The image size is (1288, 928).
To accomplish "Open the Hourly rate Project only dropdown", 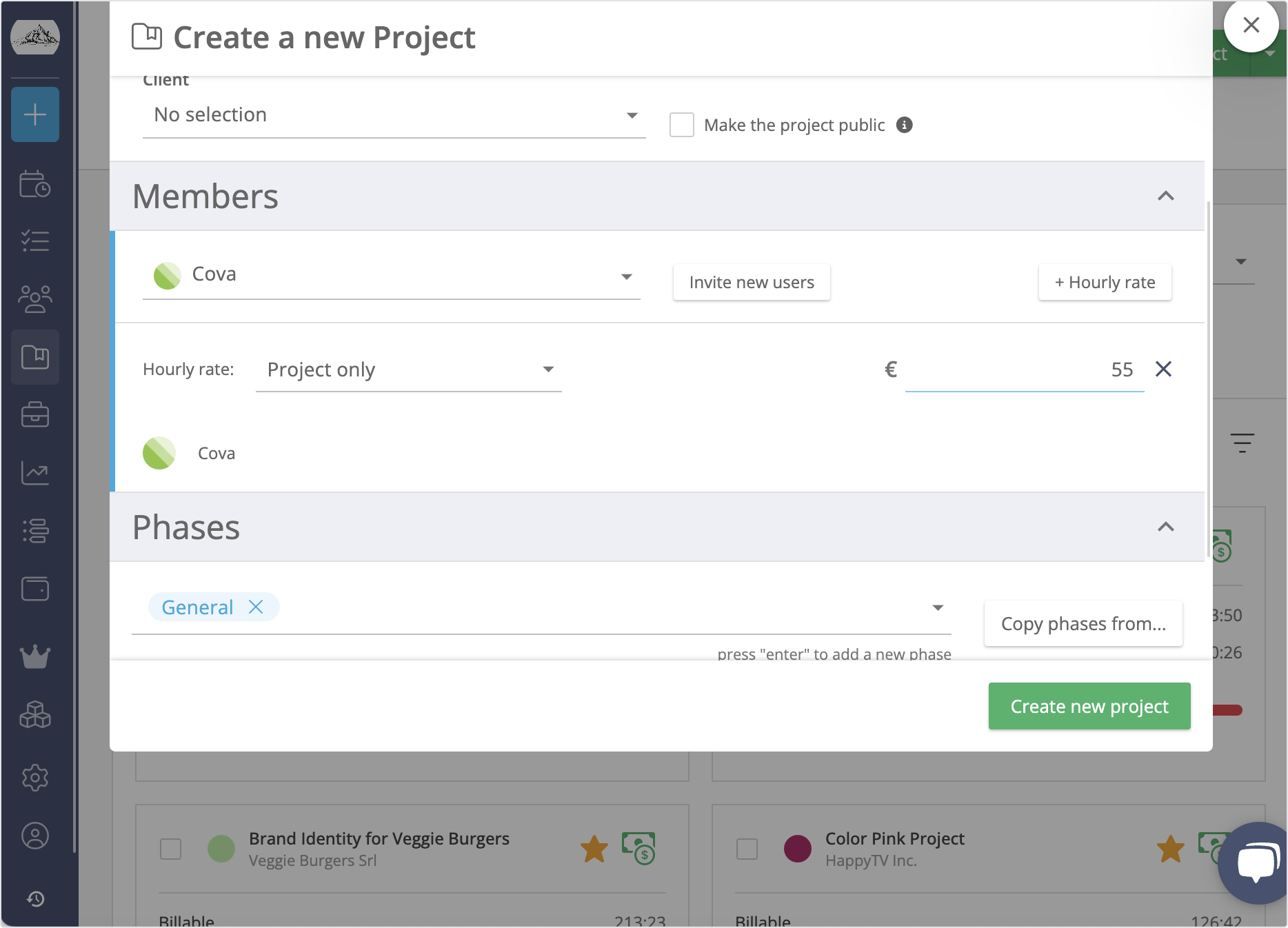I will 408,370.
